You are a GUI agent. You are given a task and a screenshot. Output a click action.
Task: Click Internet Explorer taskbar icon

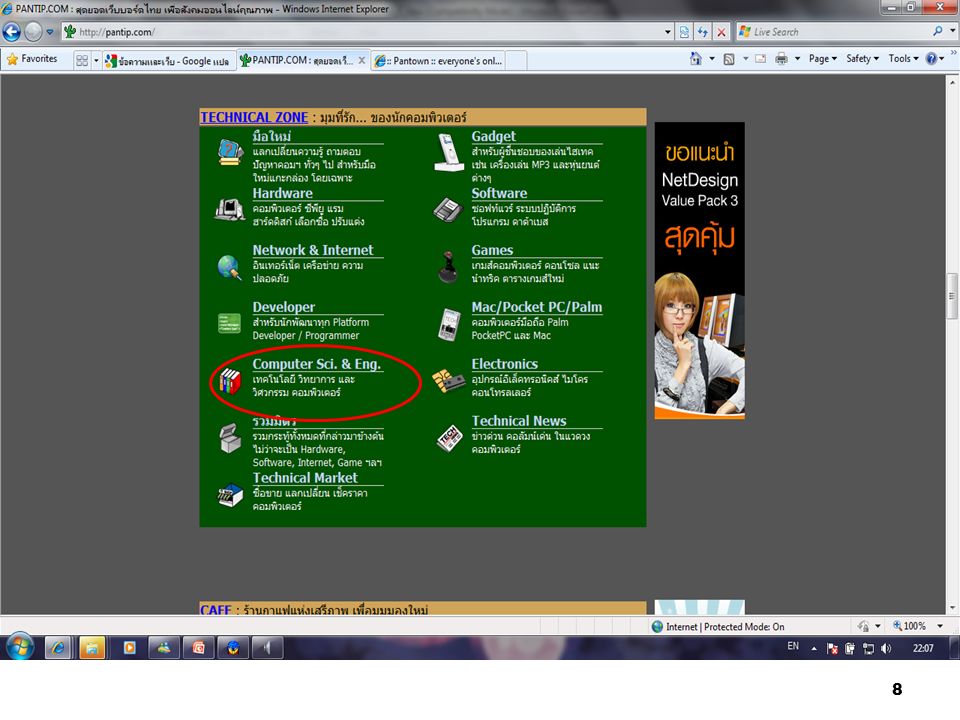(x=58, y=648)
